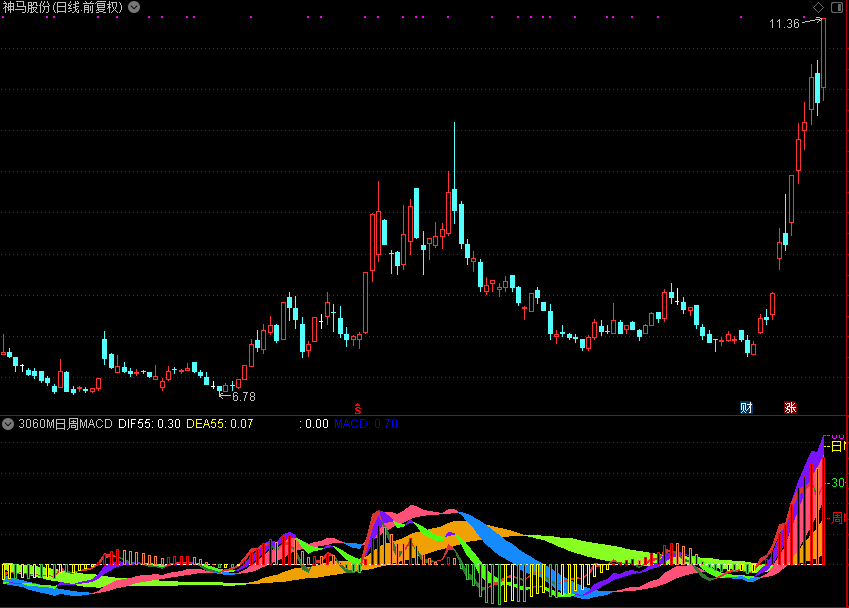Click the yellow DEA55: 0.07 value
849x608 pixels.
pyautogui.click(x=220, y=424)
